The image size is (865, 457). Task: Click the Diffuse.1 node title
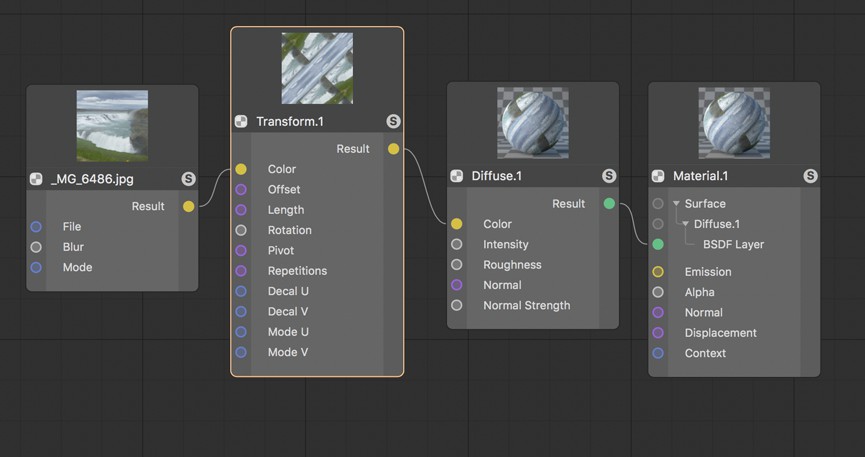pyautogui.click(x=496, y=176)
